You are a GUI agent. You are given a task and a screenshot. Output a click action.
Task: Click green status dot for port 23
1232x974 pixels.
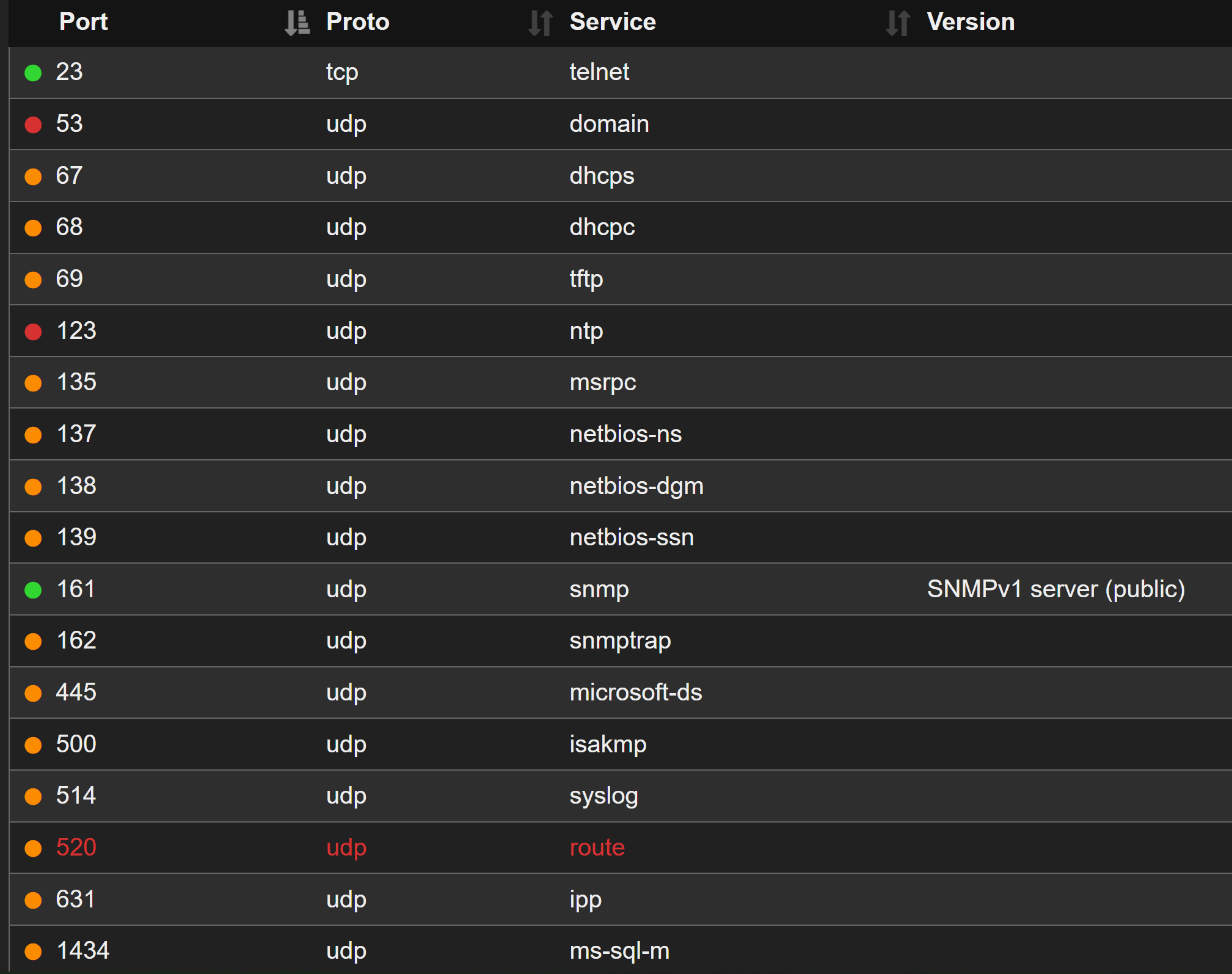[33, 73]
